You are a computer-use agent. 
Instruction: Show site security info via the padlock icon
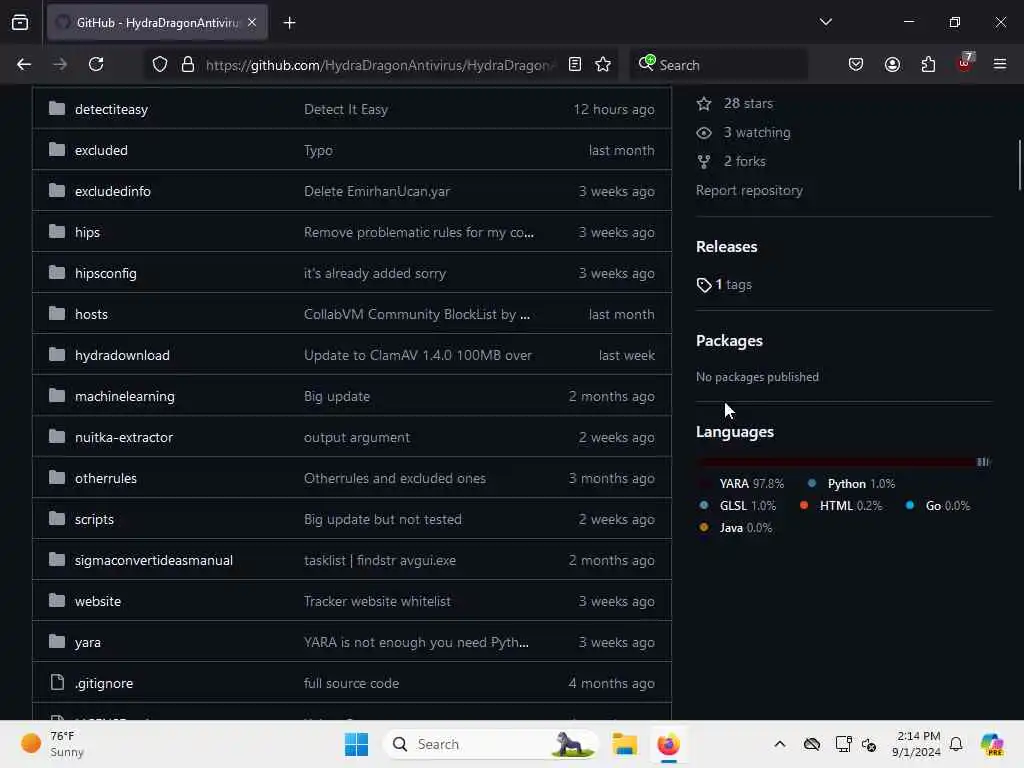(188, 64)
